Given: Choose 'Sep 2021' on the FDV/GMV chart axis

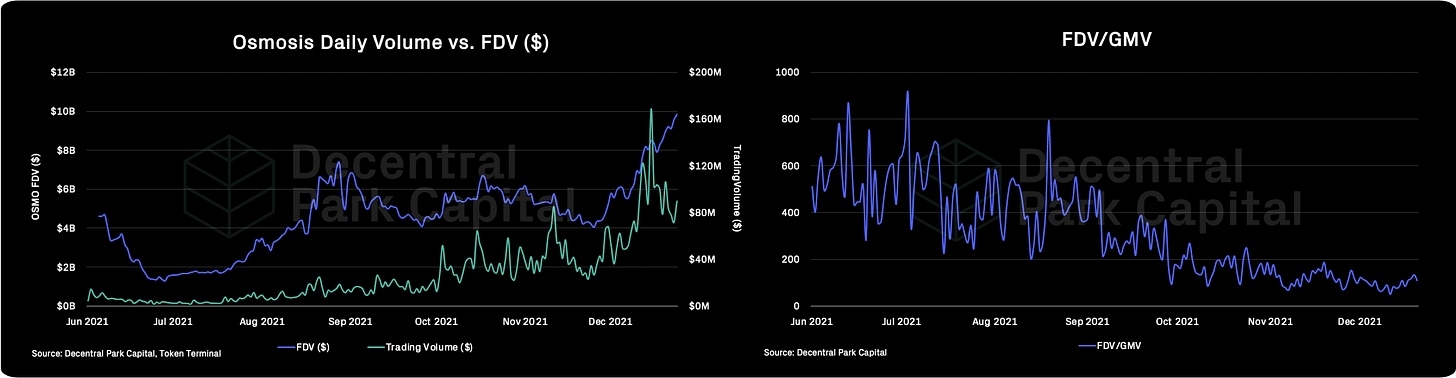Looking at the screenshot, I should point(1087,322).
